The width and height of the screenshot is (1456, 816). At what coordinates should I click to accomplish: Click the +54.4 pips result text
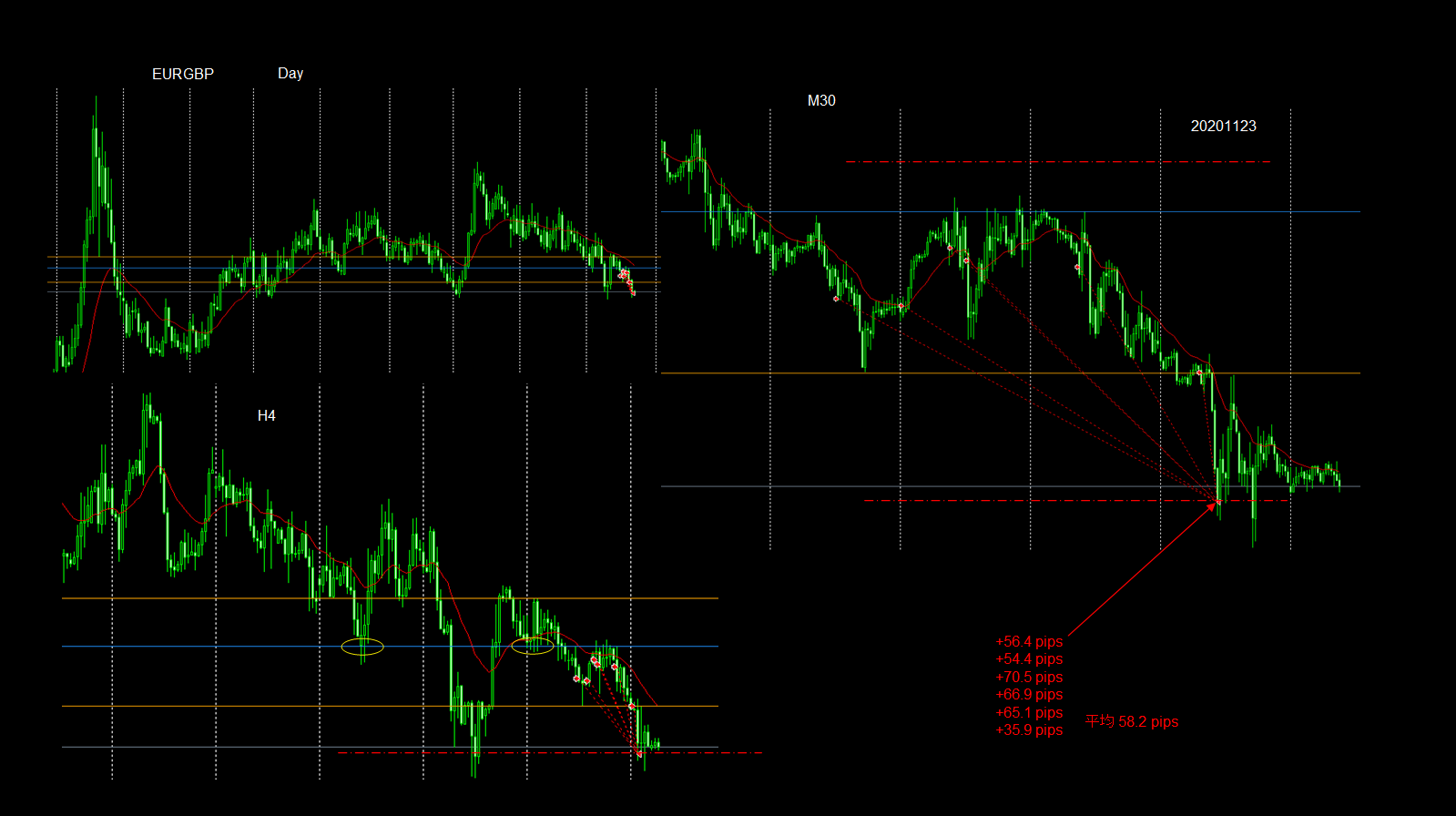[x=1029, y=659]
